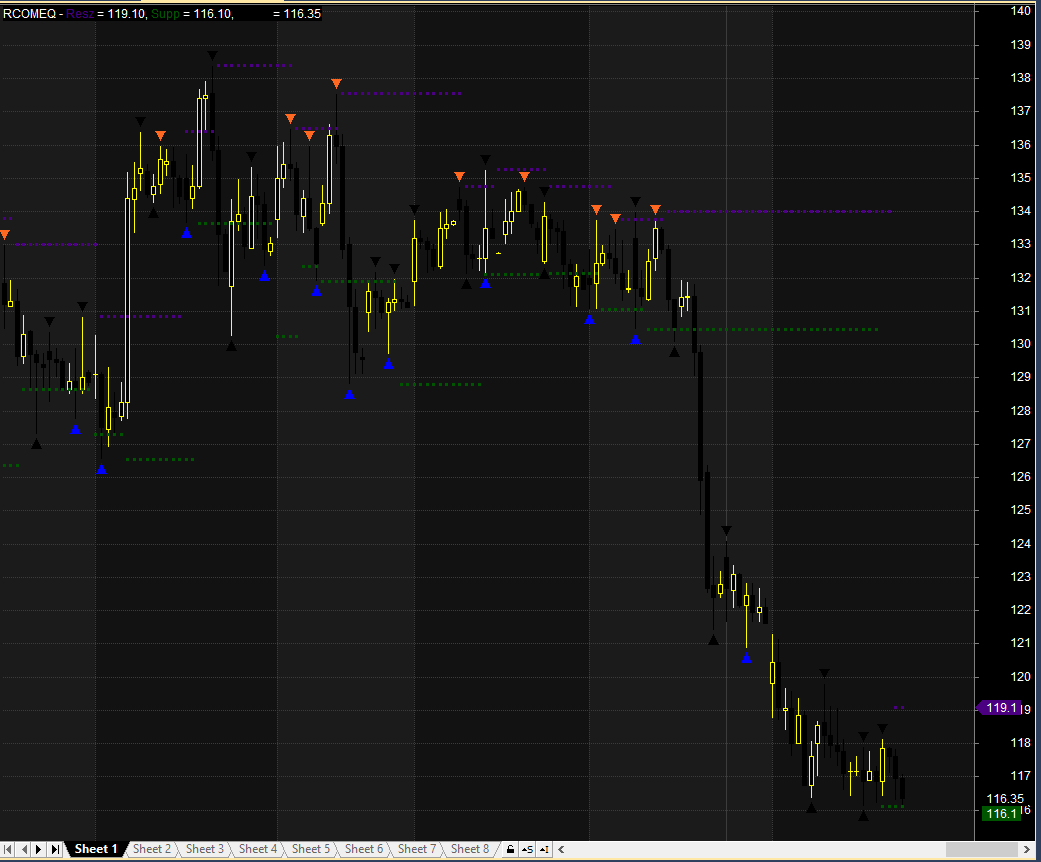Click the interval link 'I' icon
1041x862 pixels.
[x=544, y=849]
